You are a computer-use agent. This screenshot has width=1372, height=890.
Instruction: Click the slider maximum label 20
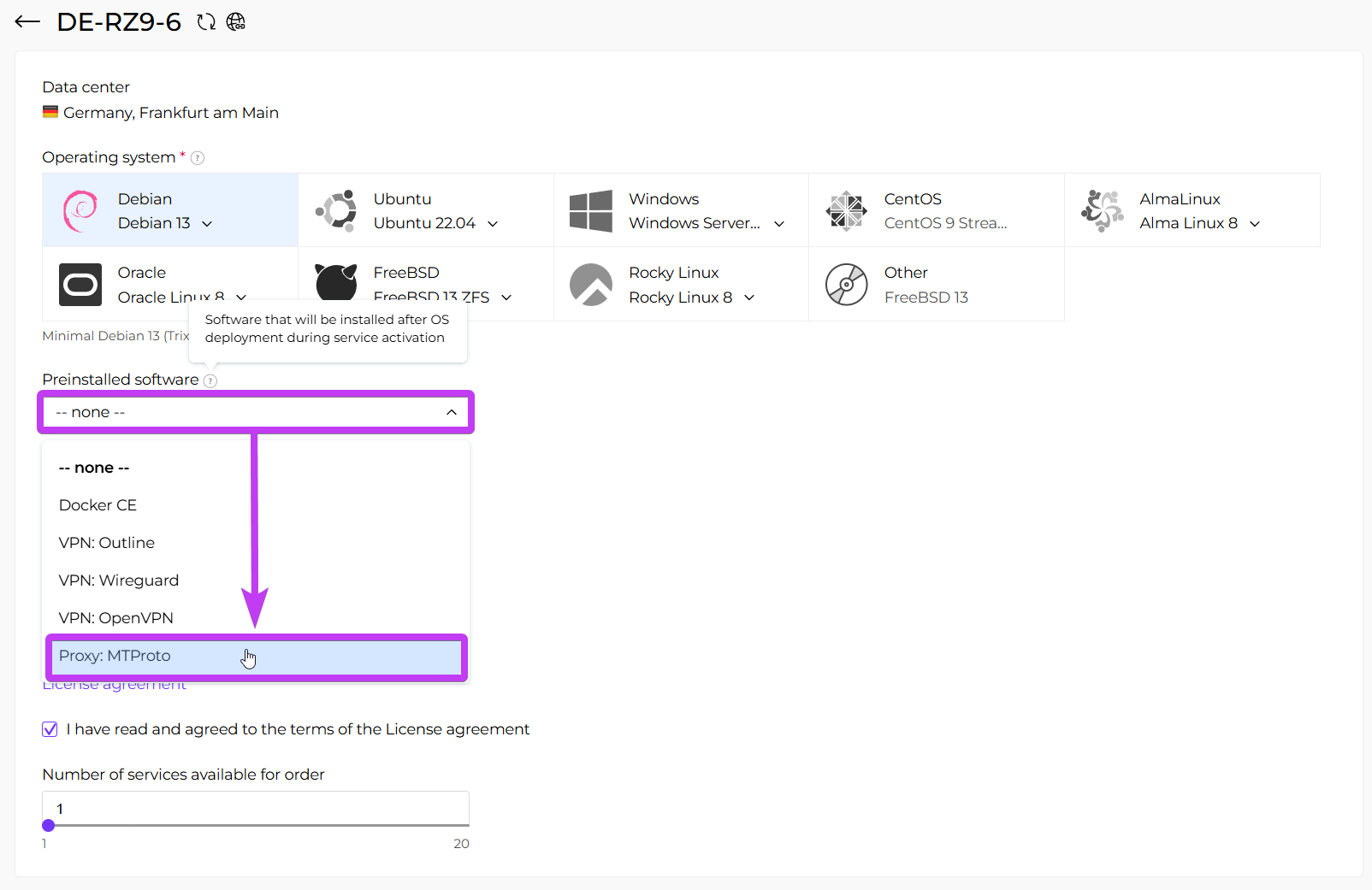(461, 844)
